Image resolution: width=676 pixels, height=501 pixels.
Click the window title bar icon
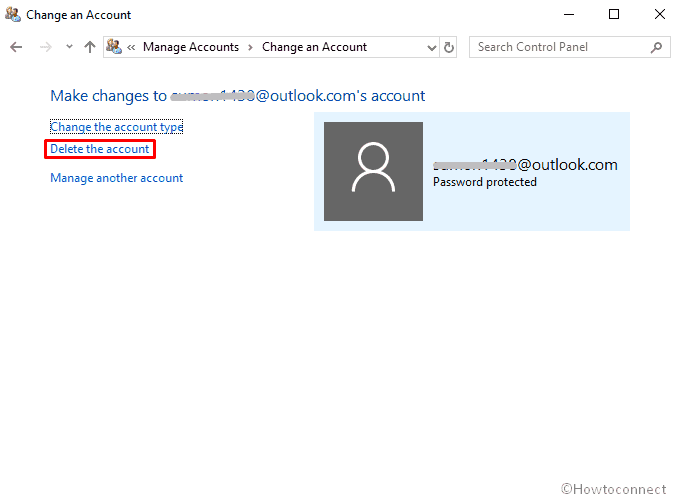coord(13,14)
